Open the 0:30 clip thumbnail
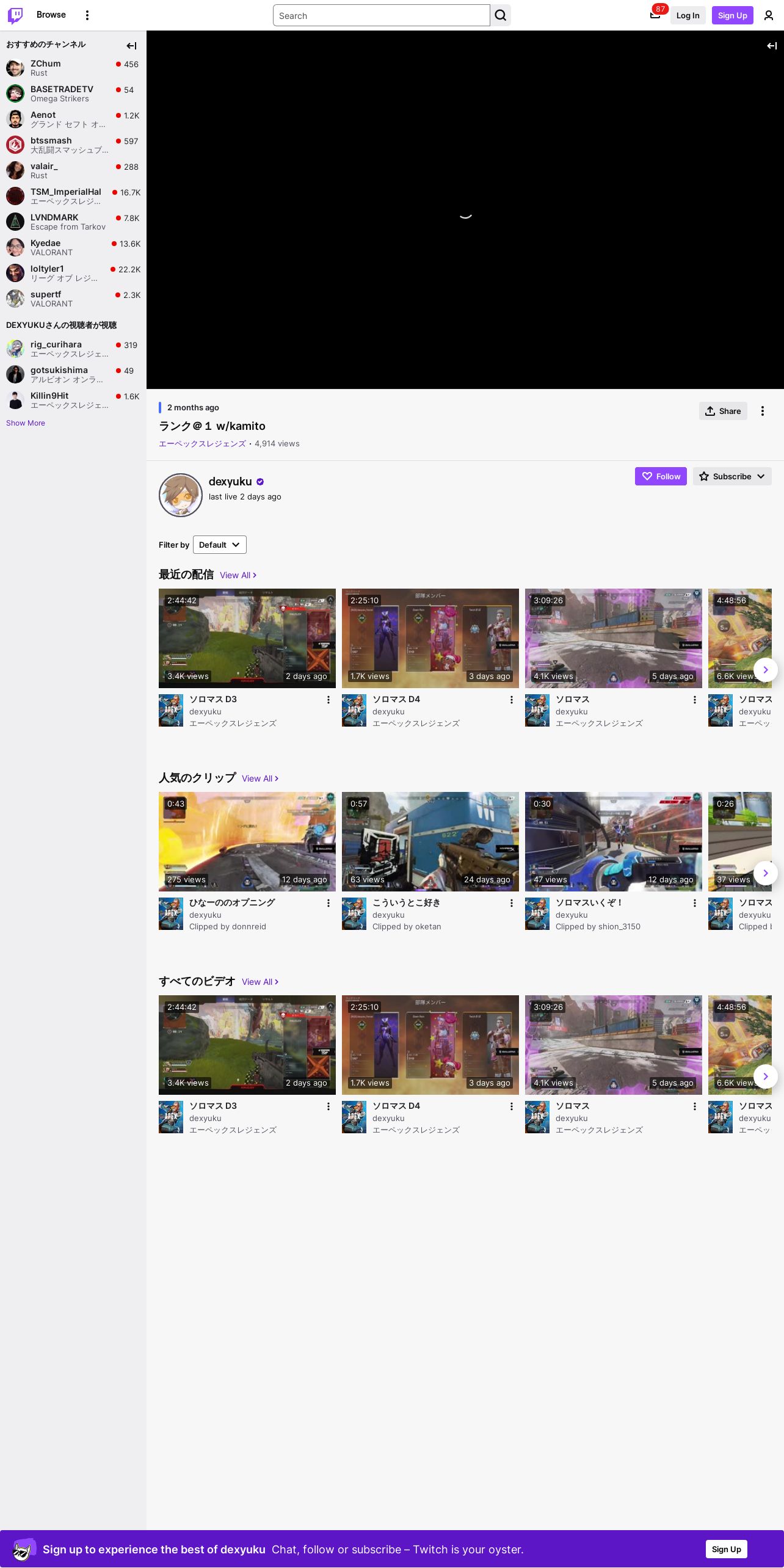 click(x=614, y=841)
